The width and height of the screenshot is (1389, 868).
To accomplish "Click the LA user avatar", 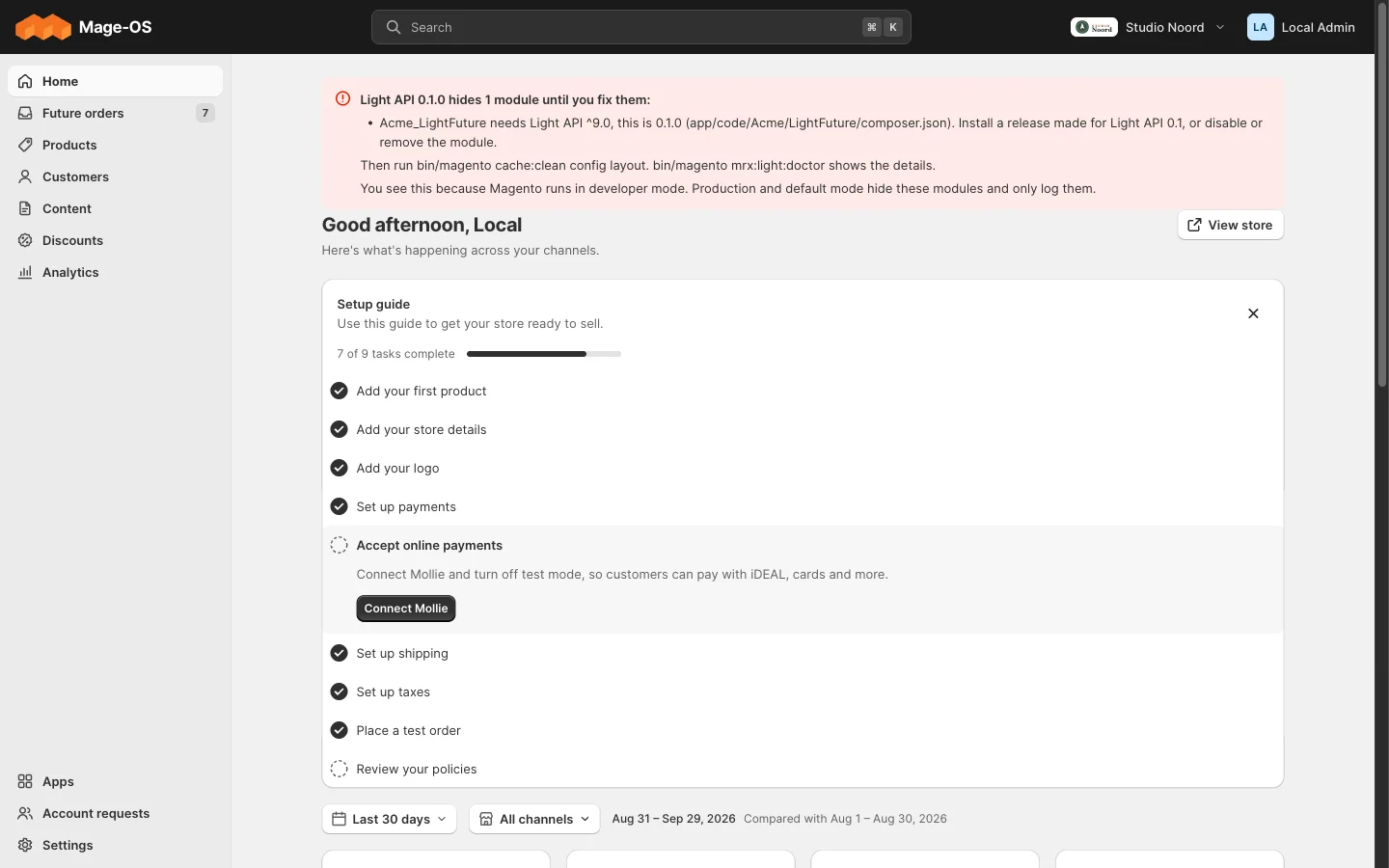I will point(1260,27).
